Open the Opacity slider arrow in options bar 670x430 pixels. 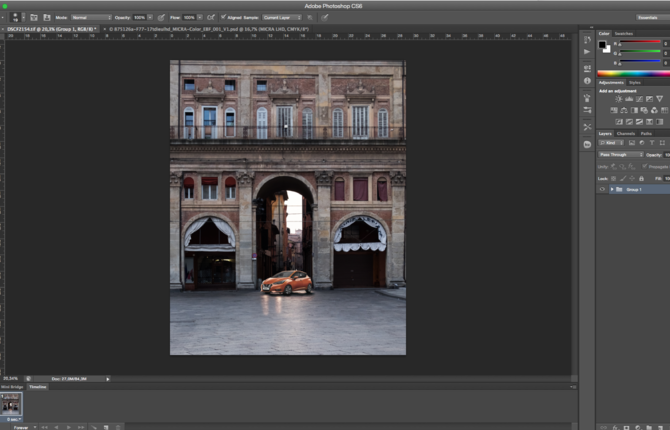tap(150, 18)
